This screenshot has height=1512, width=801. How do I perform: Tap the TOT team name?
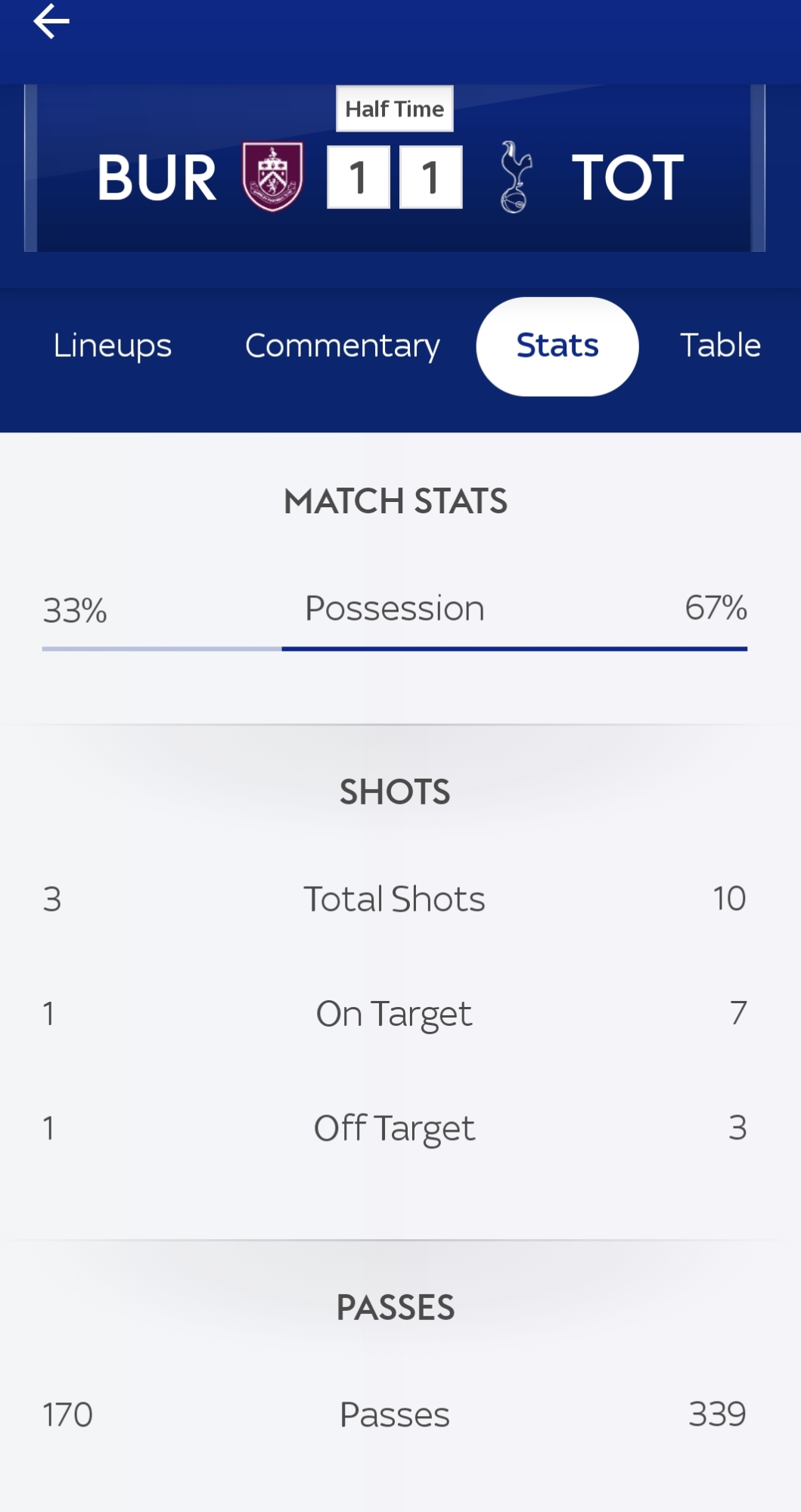point(627,178)
